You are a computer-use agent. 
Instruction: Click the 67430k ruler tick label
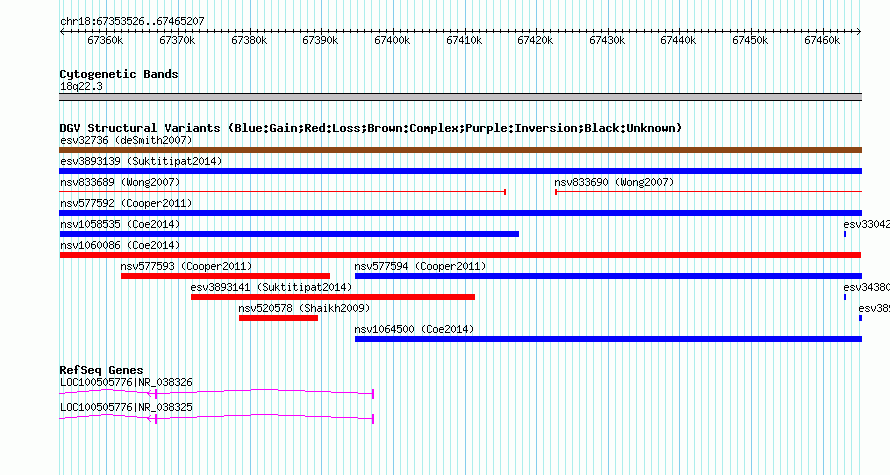(607, 40)
